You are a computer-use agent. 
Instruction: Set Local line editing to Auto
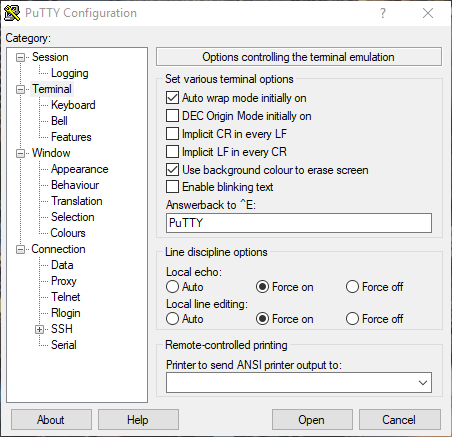(x=172, y=319)
